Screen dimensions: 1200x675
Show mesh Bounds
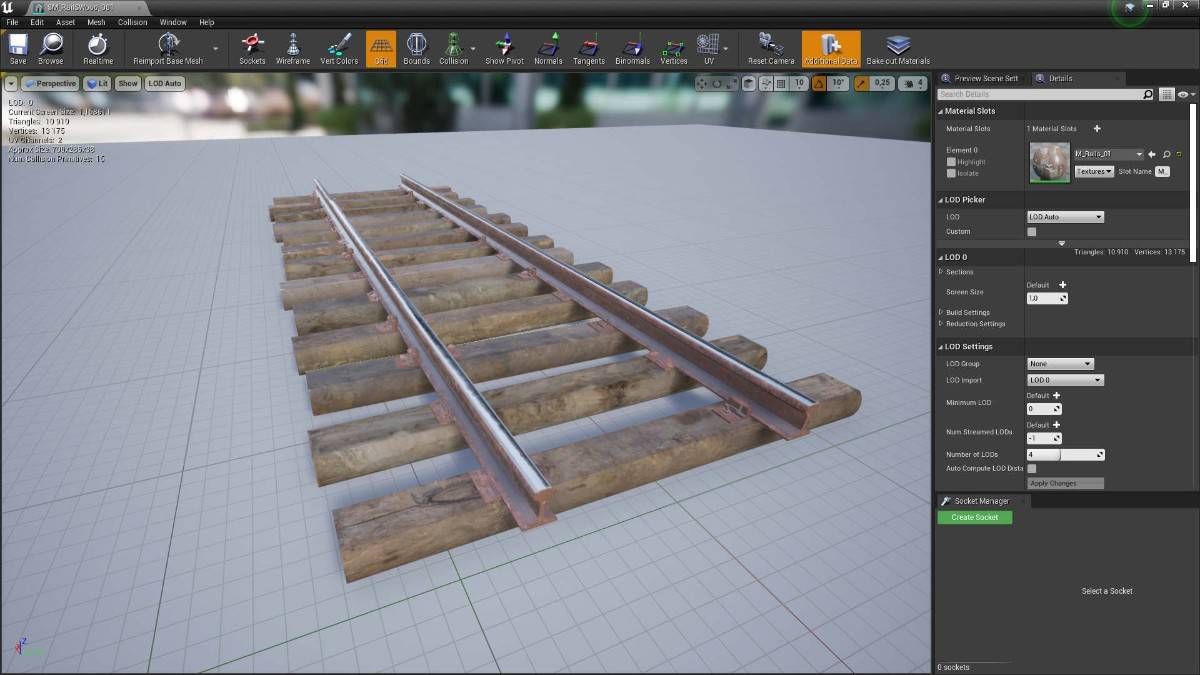click(x=416, y=49)
